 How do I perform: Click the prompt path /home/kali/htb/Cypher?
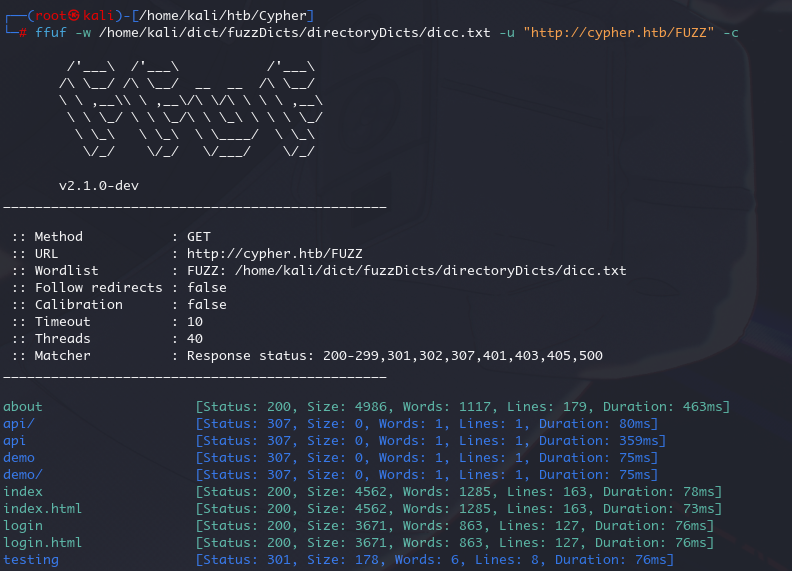223,16
